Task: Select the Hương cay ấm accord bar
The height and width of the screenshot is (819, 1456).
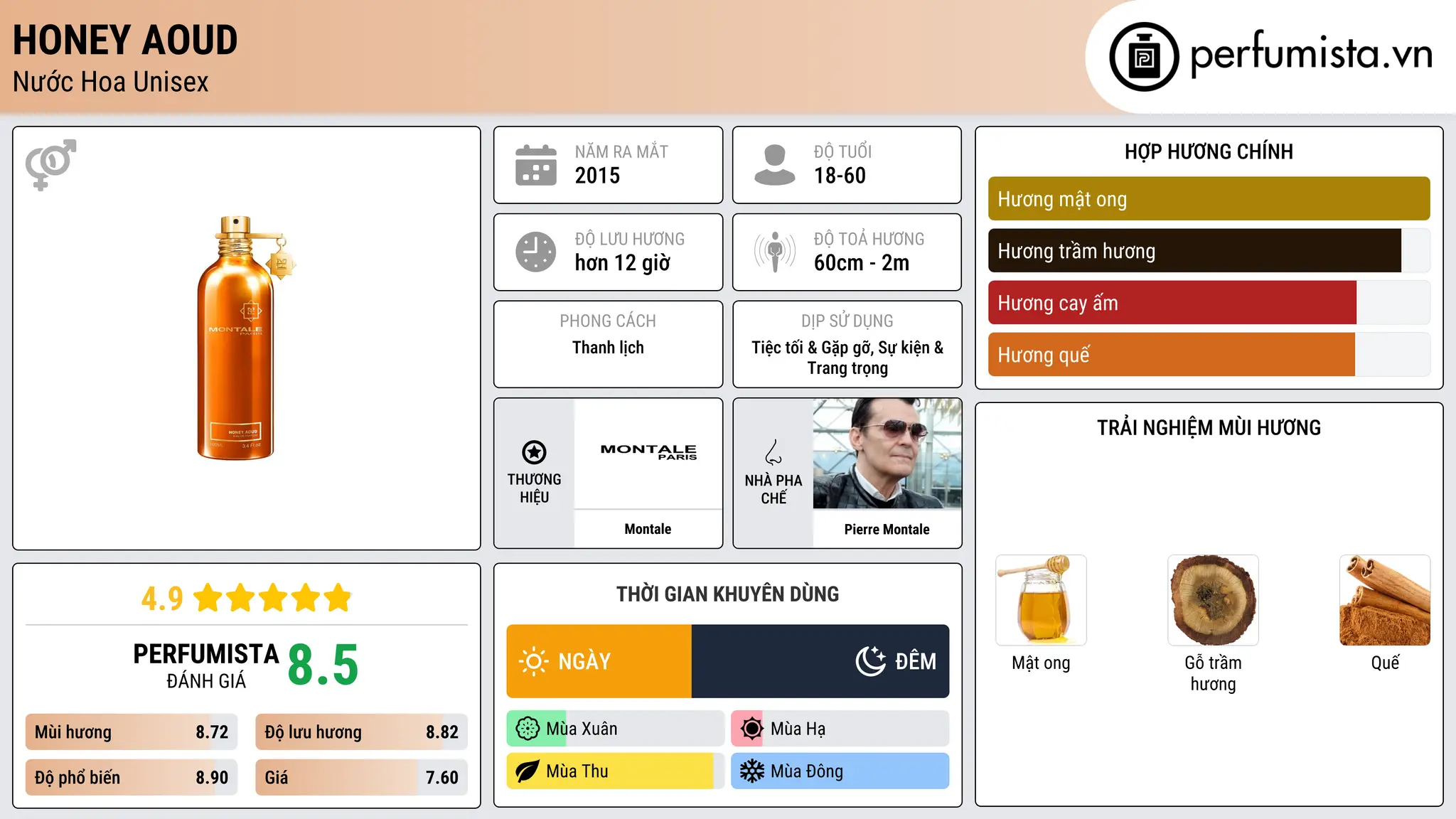Action: pos(1209,303)
